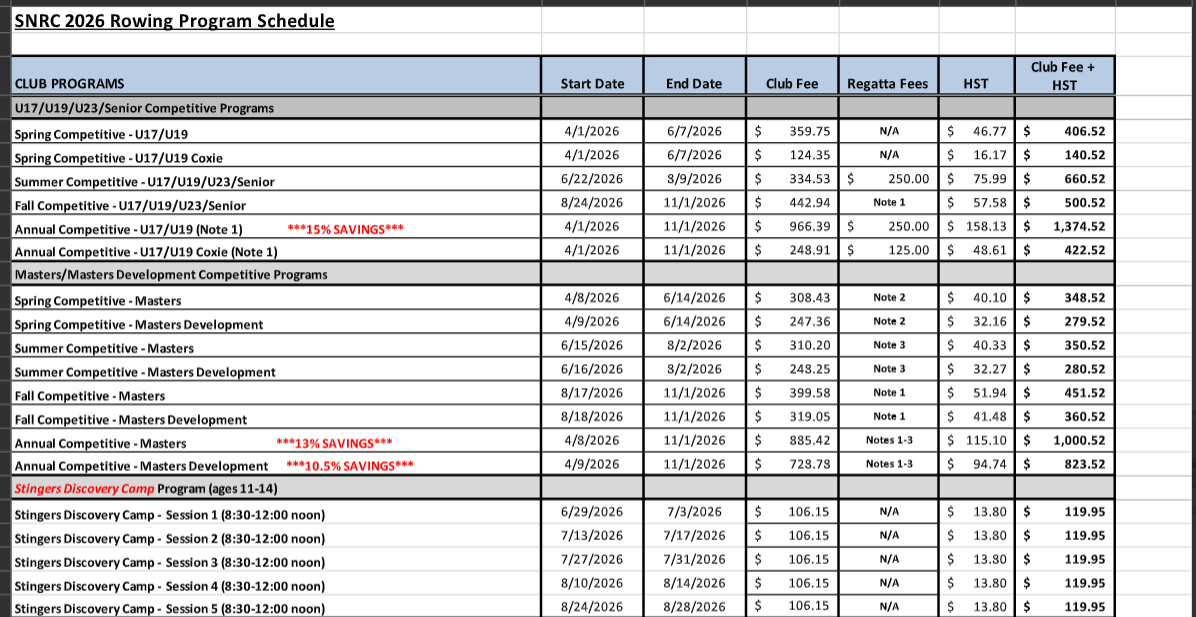Select the End Date column header

pos(693,84)
